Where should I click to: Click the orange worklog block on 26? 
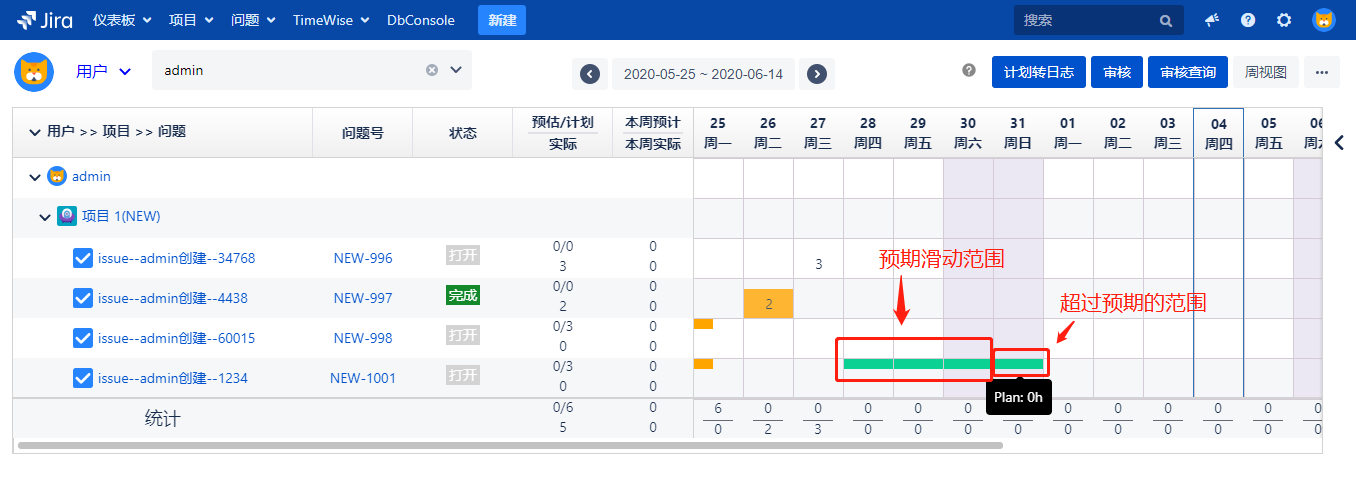tap(768, 304)
